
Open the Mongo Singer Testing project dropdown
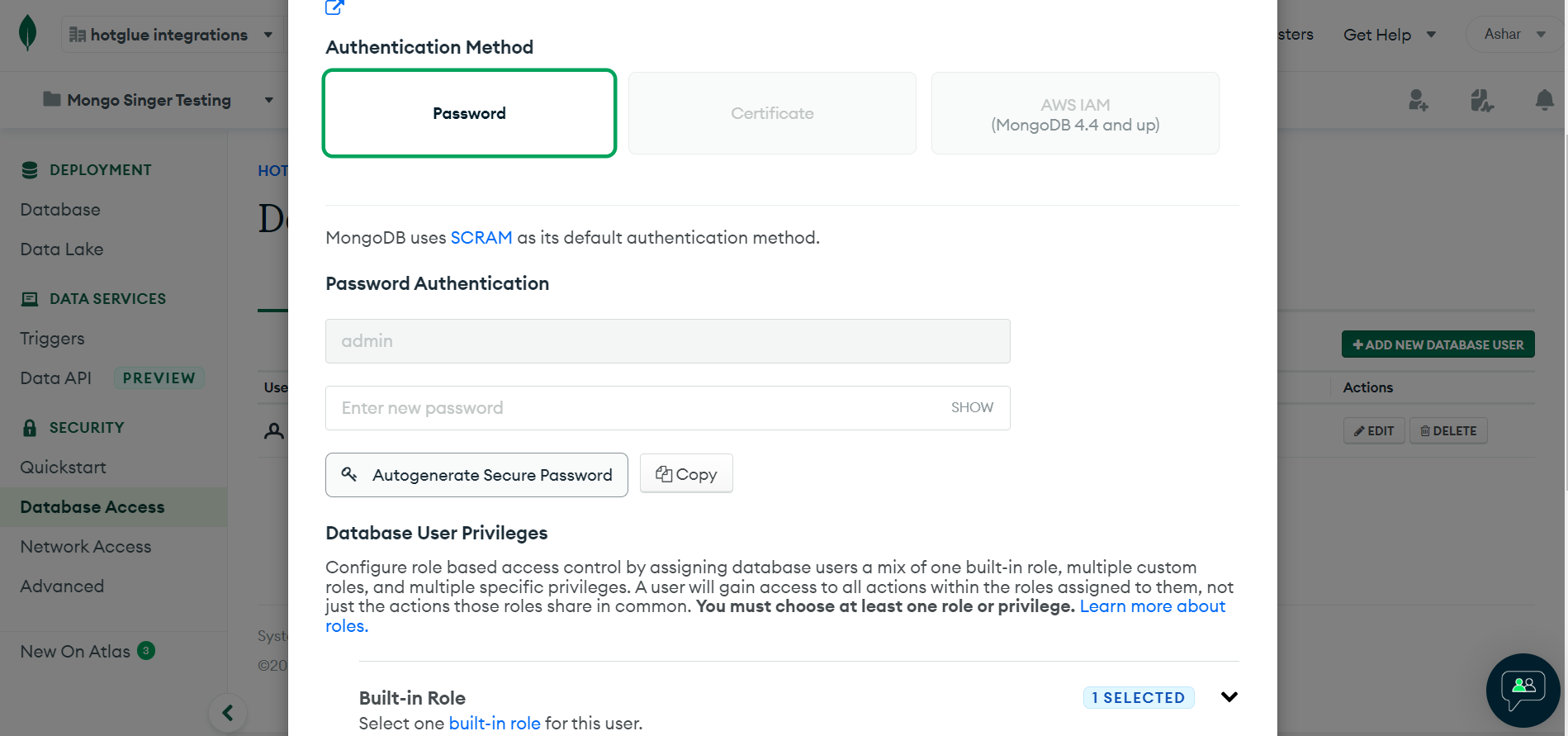click(x=158, y=100)
